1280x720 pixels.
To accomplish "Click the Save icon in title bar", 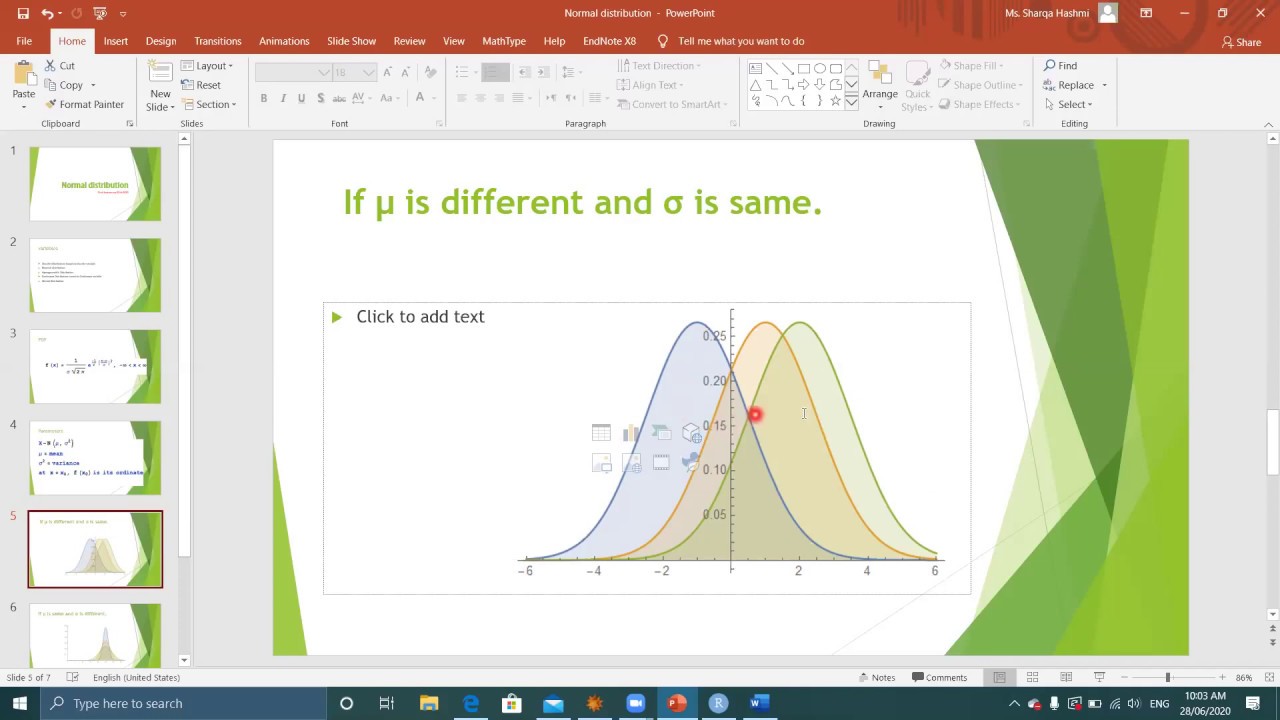I will (23, 13).
